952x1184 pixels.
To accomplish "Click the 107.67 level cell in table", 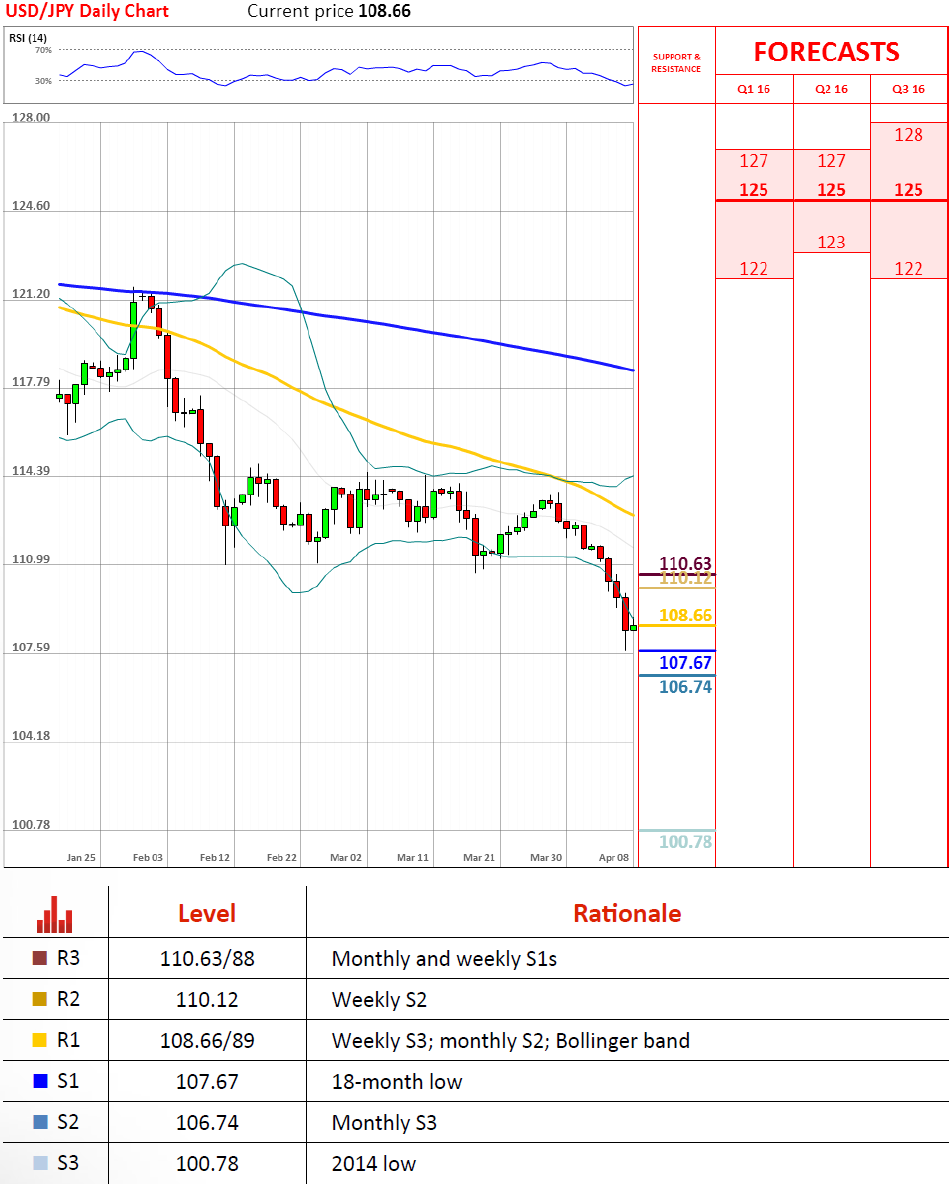I will [207, 1081].
